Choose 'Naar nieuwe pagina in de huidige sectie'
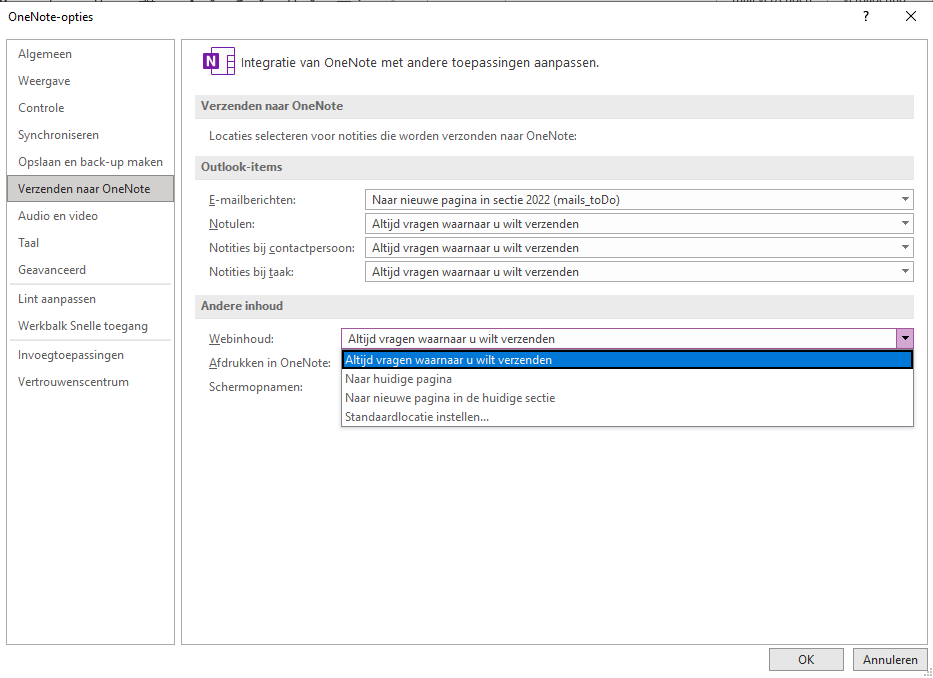 [627, 398]
